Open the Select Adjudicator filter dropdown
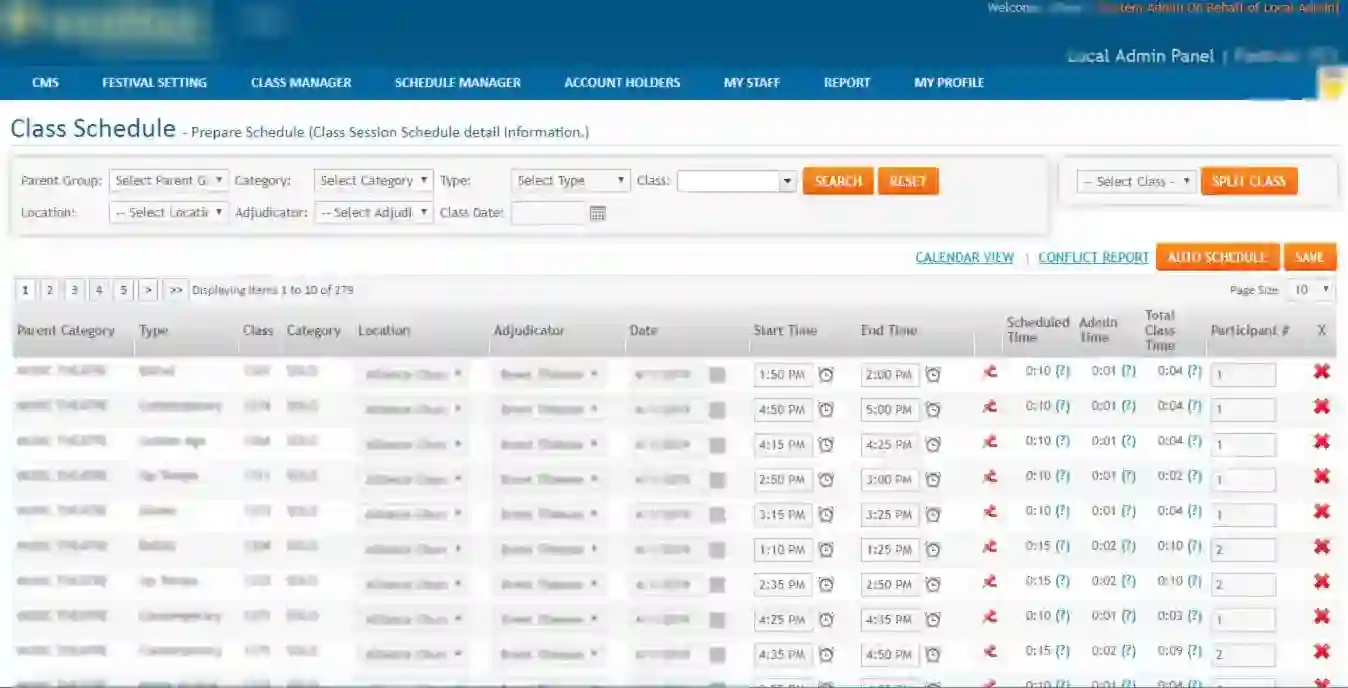 point(373,213)
